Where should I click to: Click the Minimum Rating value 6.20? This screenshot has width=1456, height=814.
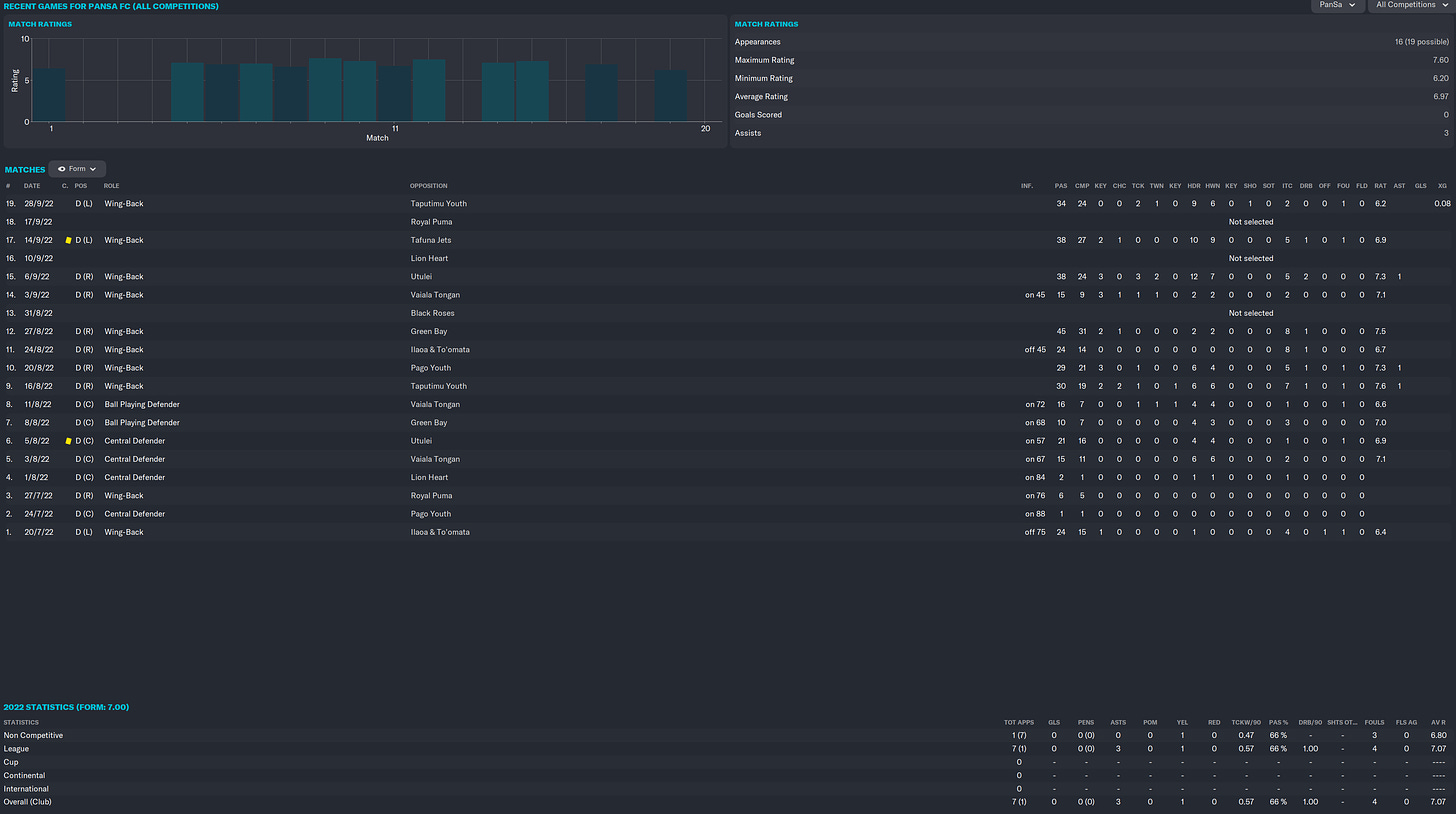[x=1439, y=78]
